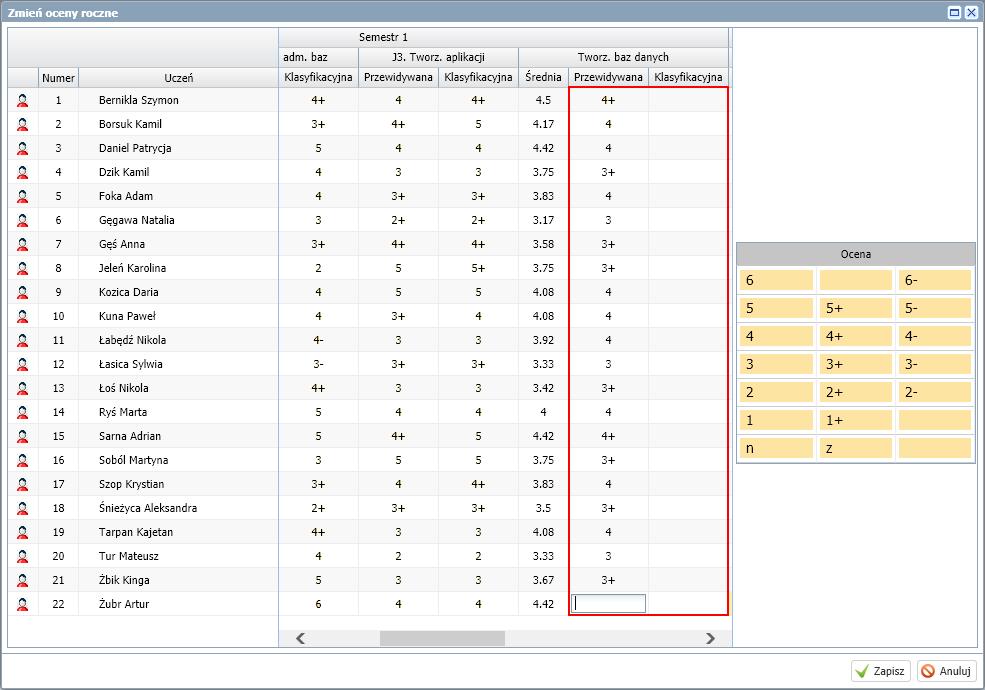Click student icon for Kuna Paweł

(23, 316)
